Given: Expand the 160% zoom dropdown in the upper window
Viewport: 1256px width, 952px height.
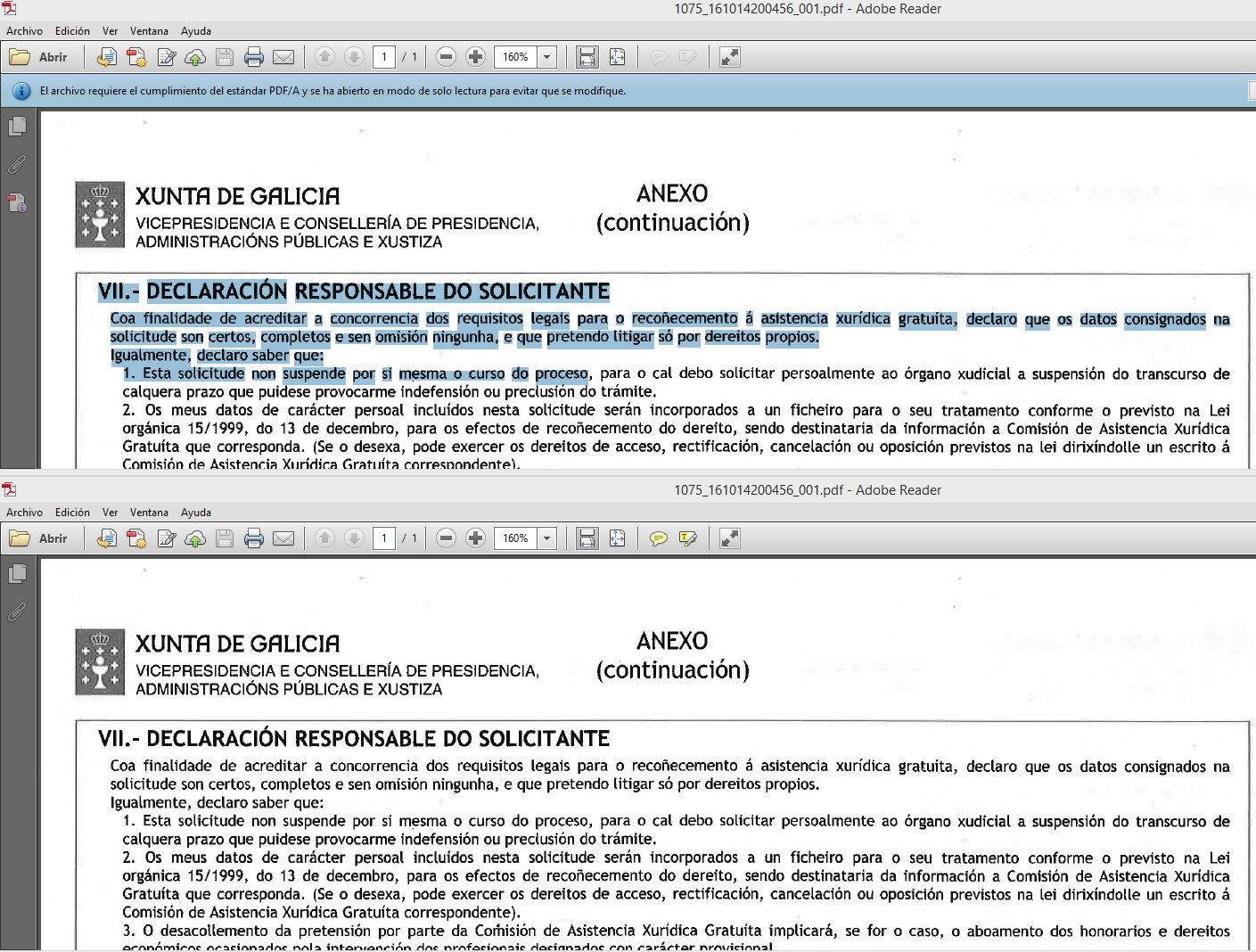Looking at the screenshot, I should point(547,57).
